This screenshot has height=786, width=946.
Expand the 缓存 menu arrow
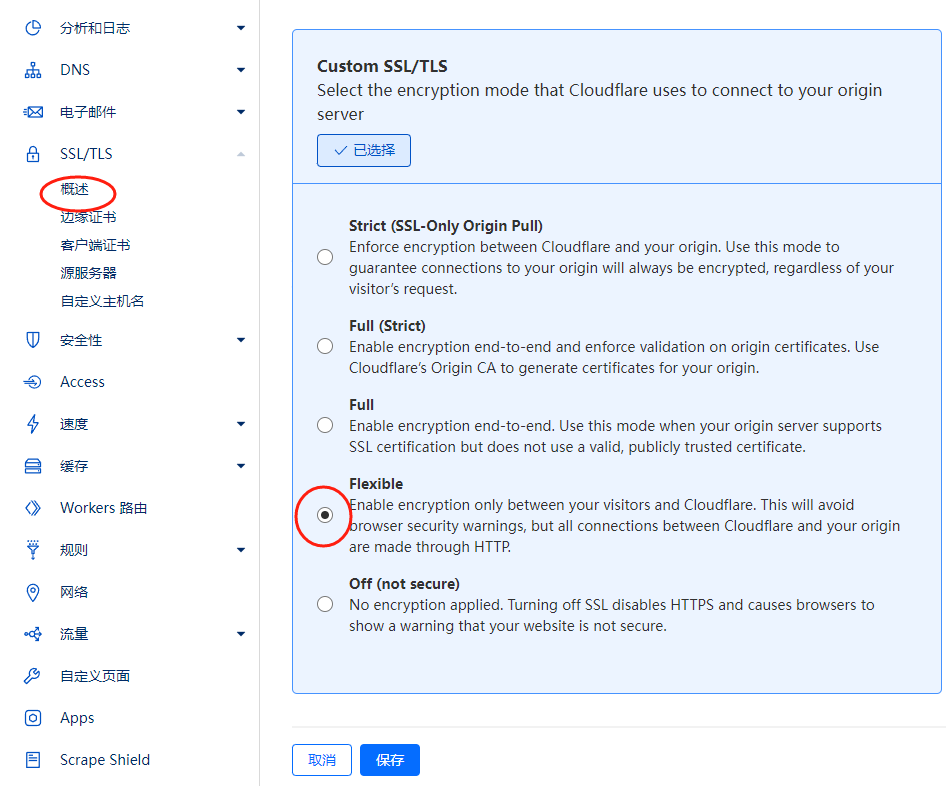241,466
